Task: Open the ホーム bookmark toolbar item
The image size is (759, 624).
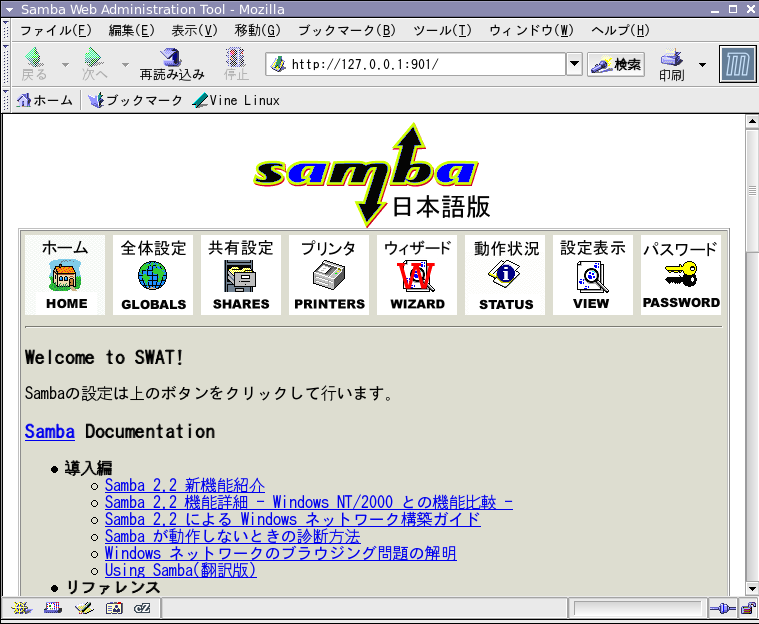Action: point(45,100)
